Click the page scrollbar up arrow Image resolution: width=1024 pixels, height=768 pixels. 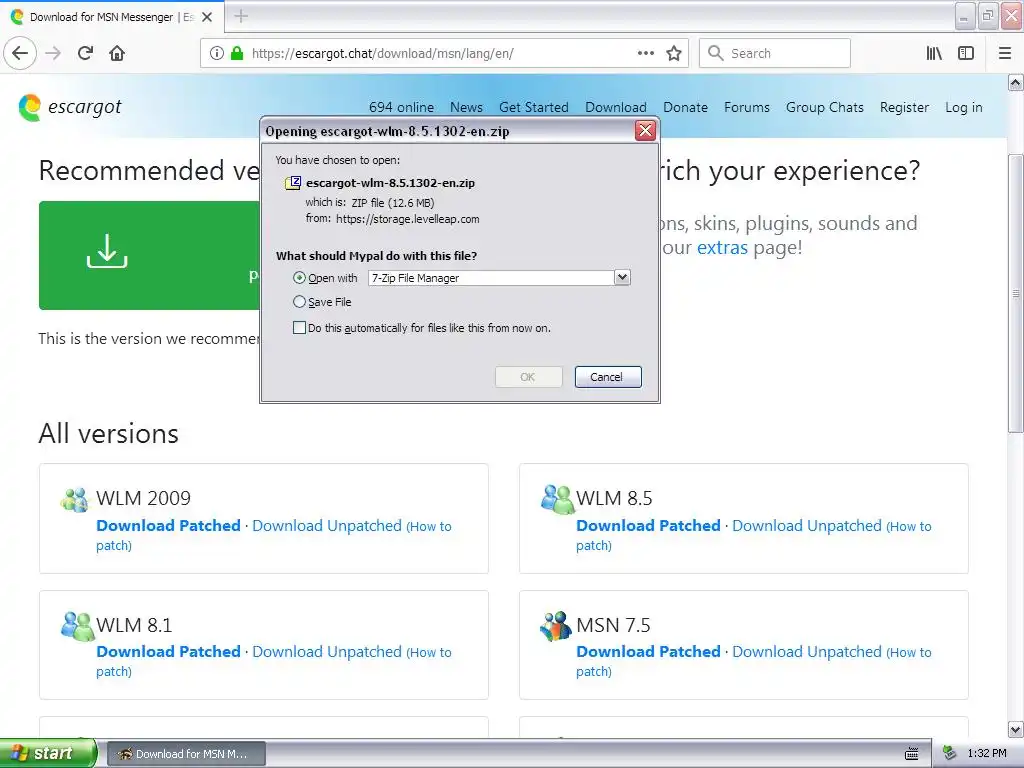(x=1015, y=82)
